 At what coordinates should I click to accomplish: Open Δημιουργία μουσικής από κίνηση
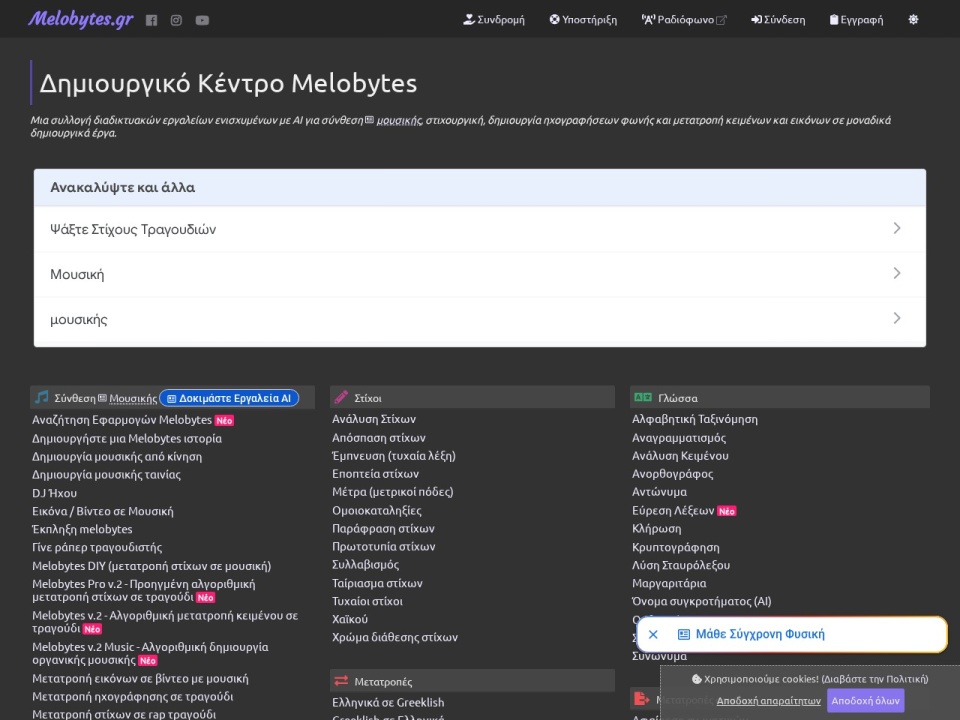coord(117,457)
